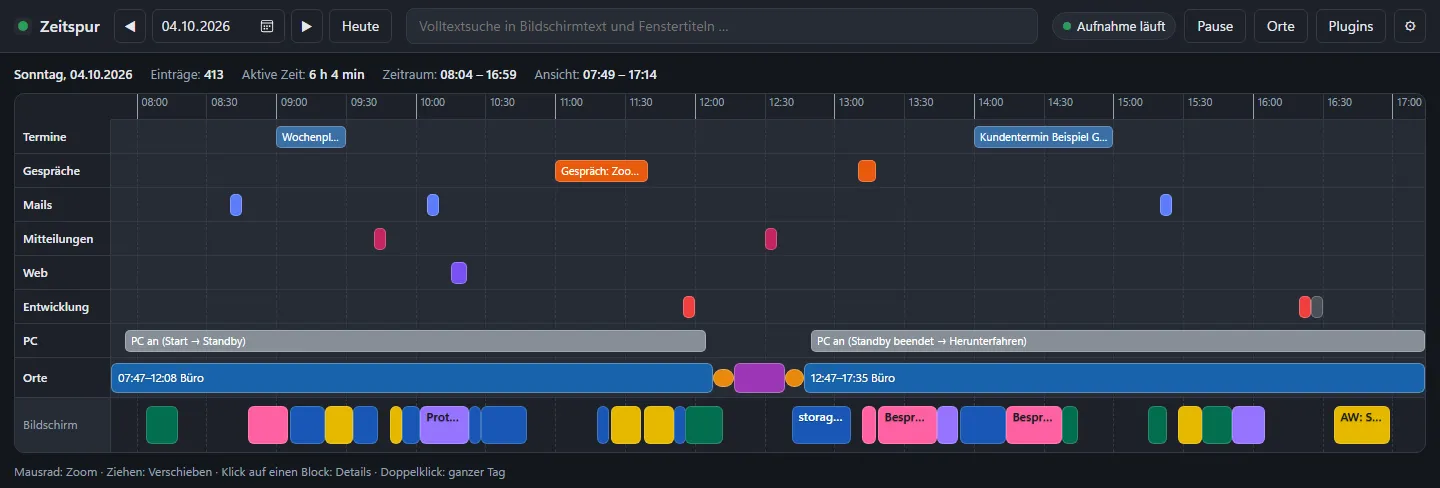1440x488 pixels.
Task: Open the storag… screen thumbnail block
Action: (821, 425)
